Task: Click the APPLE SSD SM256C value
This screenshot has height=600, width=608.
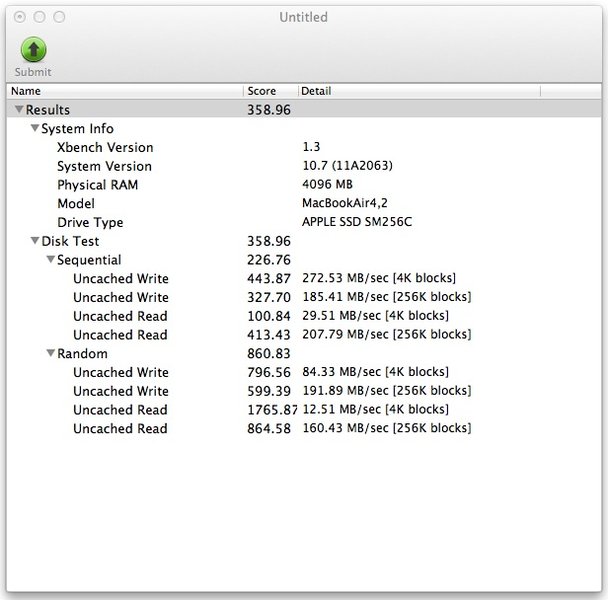Action: click(x=357, y=221)
